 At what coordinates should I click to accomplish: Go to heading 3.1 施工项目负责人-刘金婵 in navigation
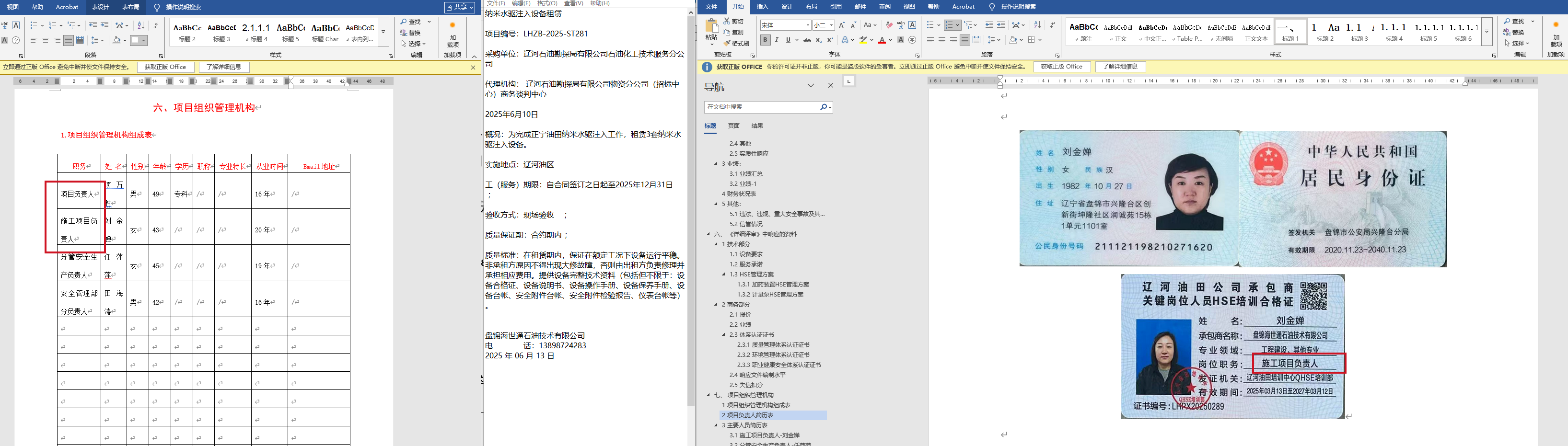(765, 435)
